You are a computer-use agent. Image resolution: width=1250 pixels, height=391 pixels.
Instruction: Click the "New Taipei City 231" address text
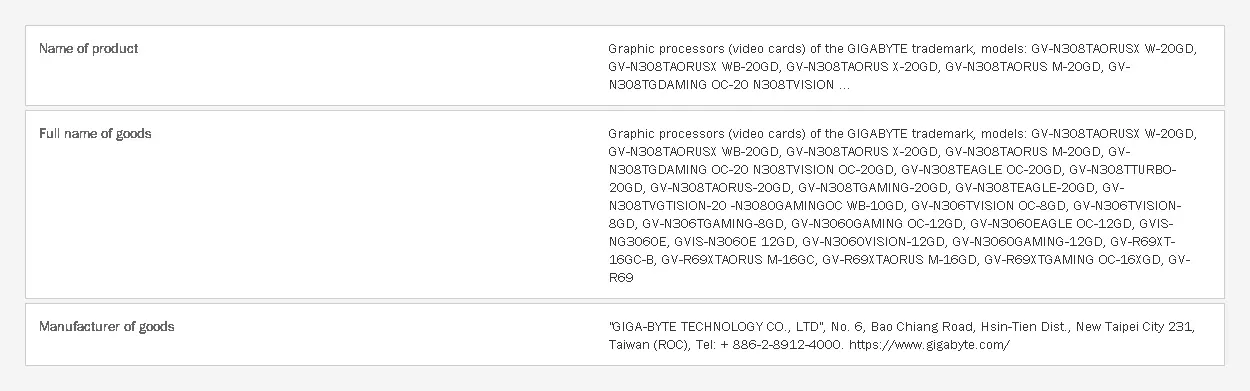point(1135,327)
